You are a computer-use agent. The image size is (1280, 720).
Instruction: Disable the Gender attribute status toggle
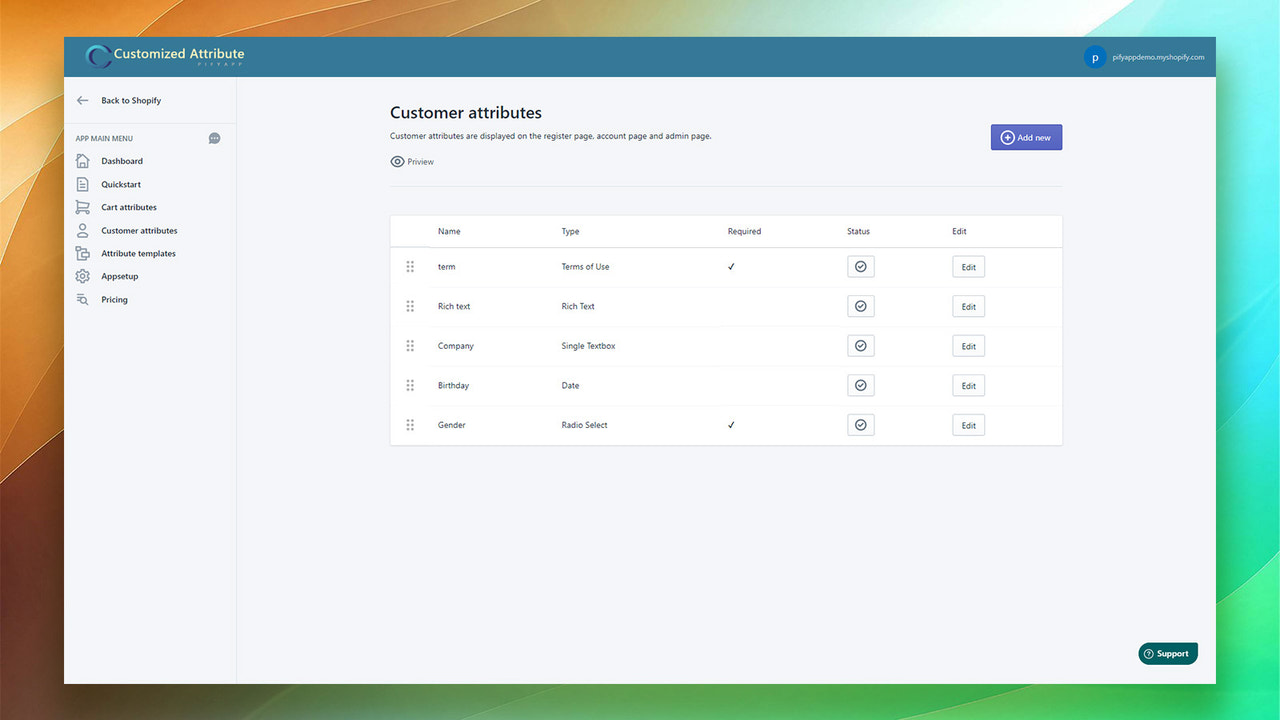tap(860, 424)
